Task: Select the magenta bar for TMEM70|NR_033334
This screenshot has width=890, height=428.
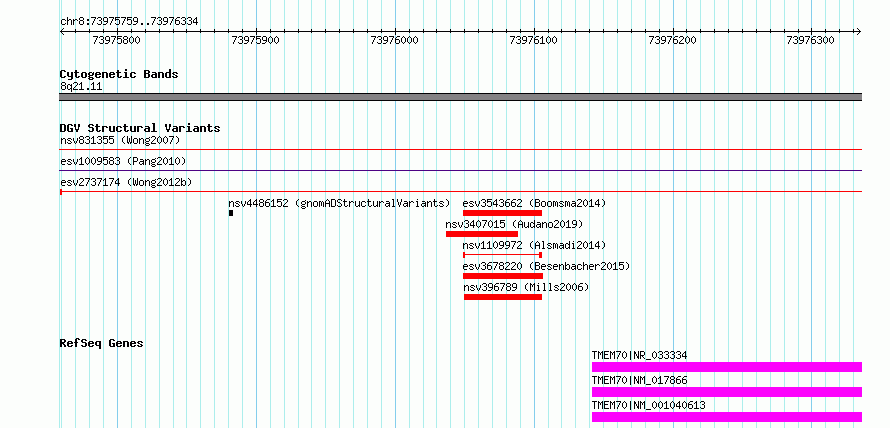Action: pos(727,367)
